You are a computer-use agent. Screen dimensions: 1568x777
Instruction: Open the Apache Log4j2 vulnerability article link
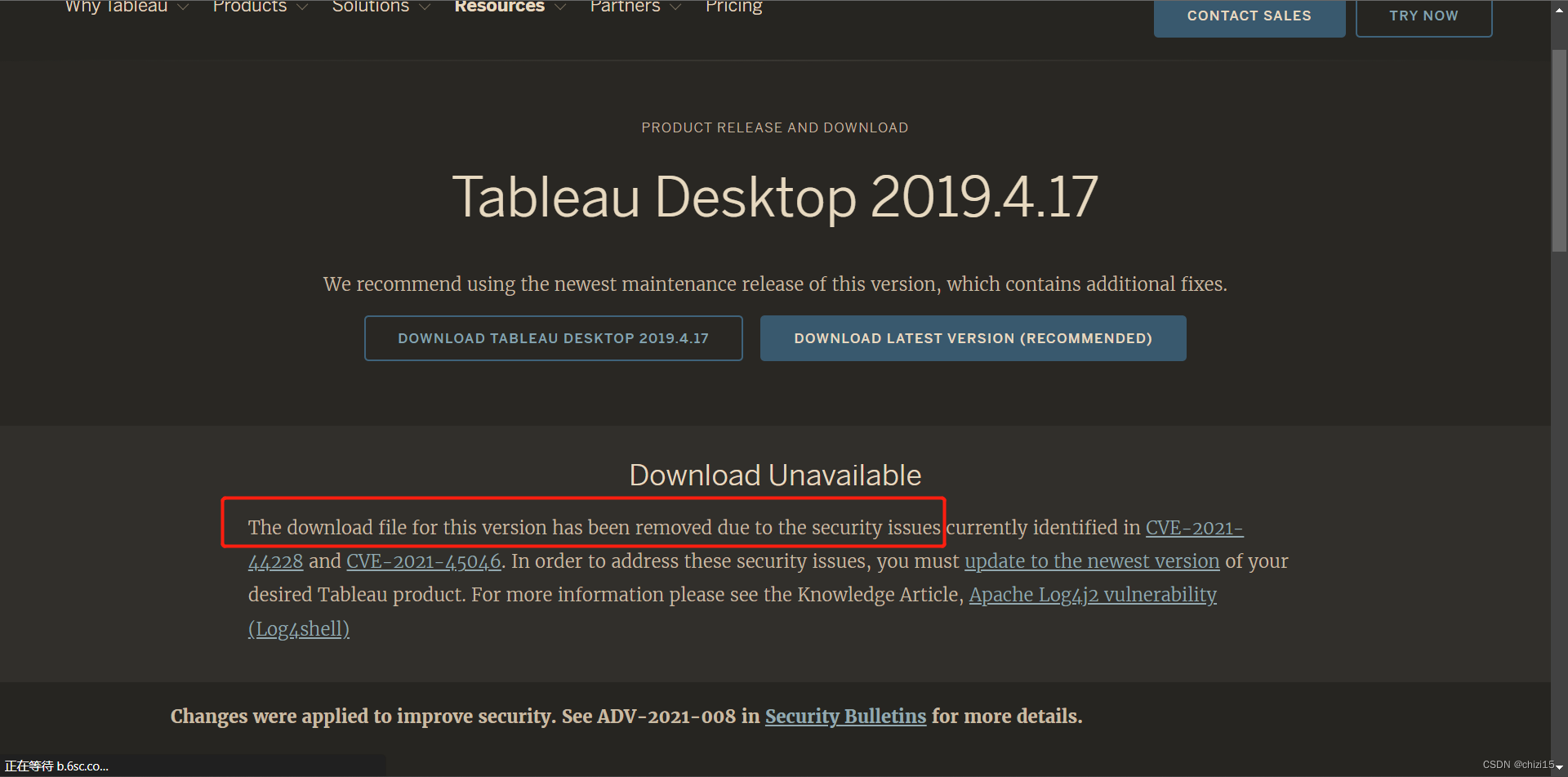pos(1093,595)
